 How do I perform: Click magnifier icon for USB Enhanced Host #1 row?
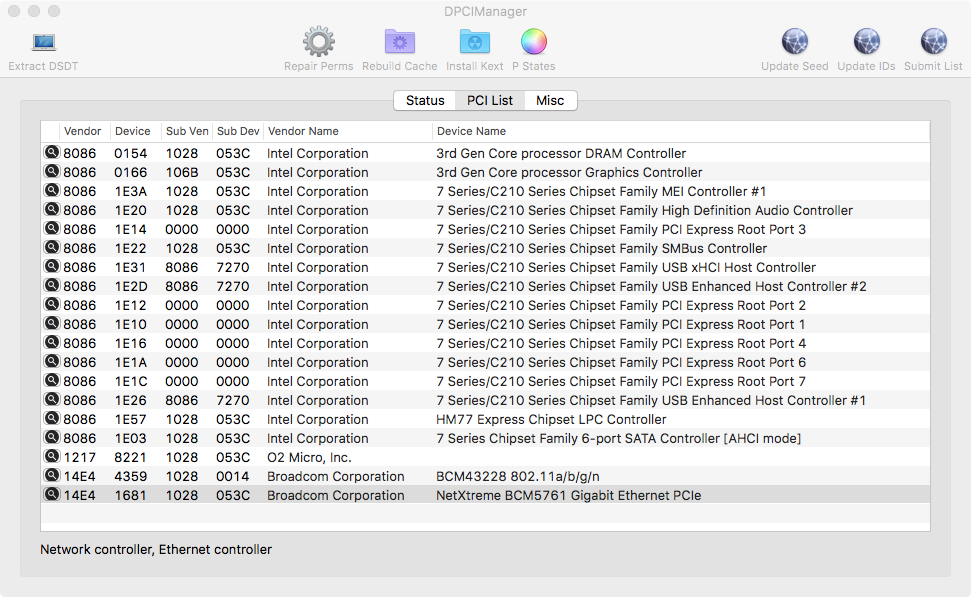[x=52, y=399]
